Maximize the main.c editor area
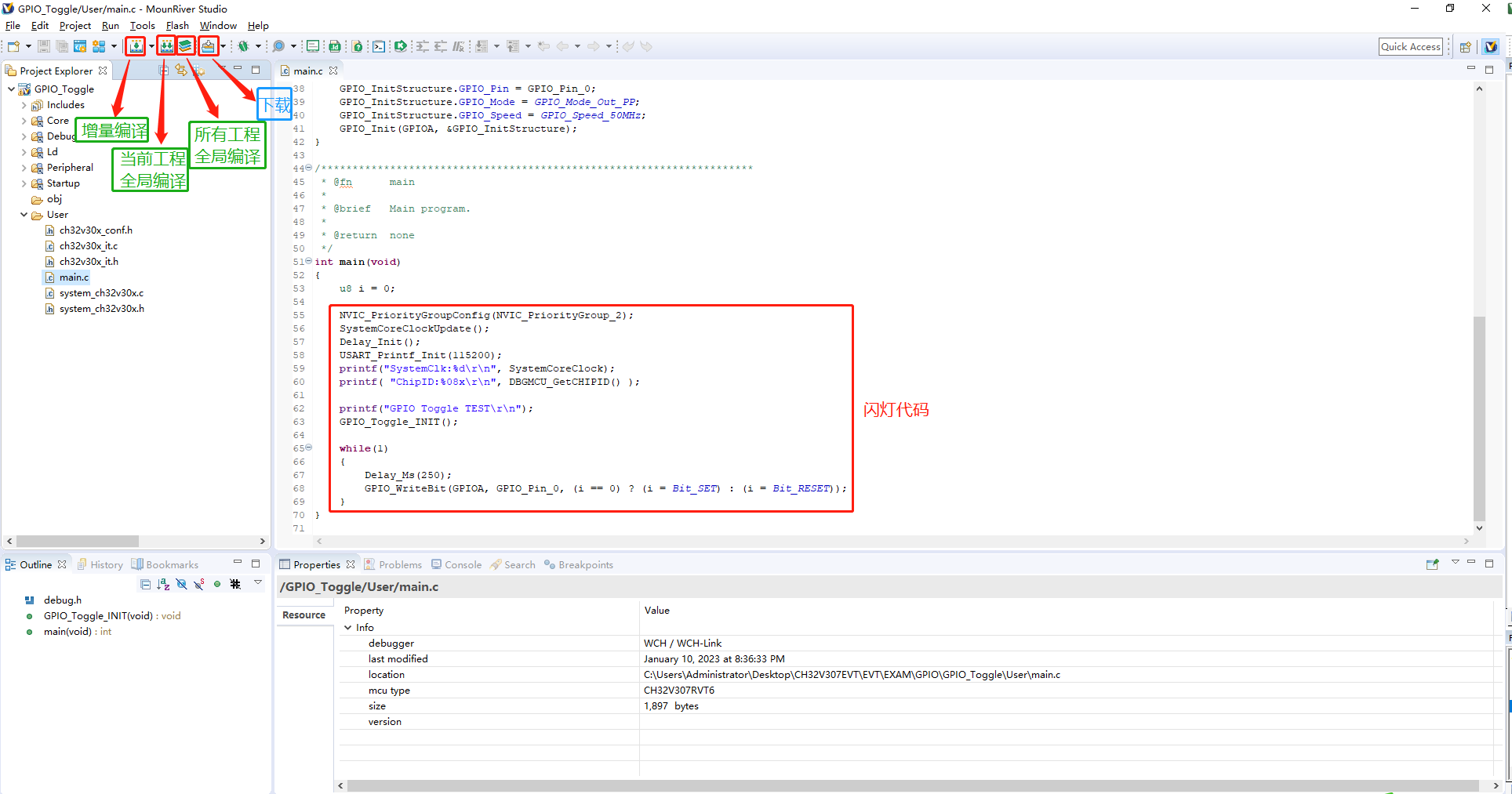 pos(1489,70)
